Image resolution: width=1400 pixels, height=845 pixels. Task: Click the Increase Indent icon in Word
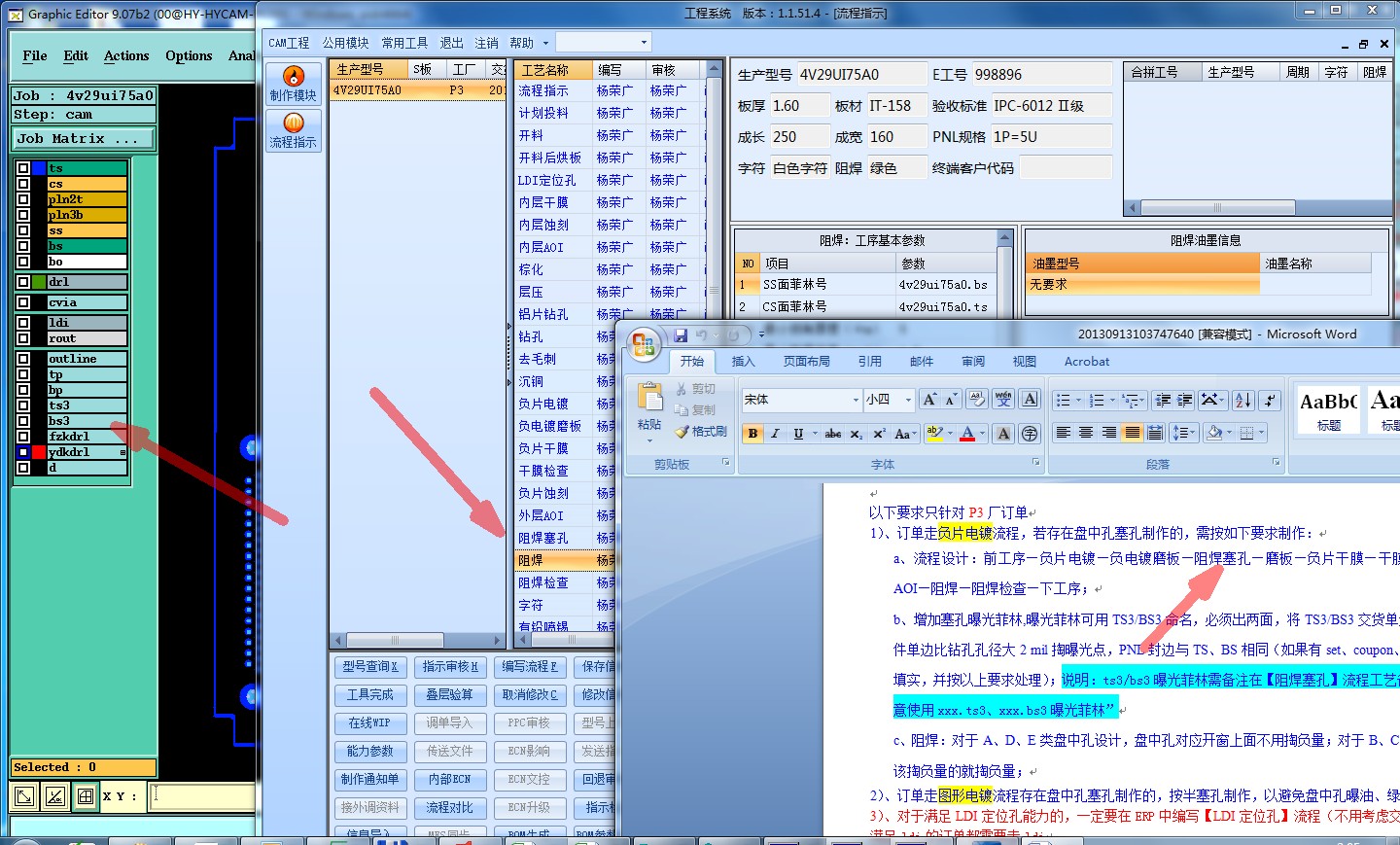coord(1185,400)
